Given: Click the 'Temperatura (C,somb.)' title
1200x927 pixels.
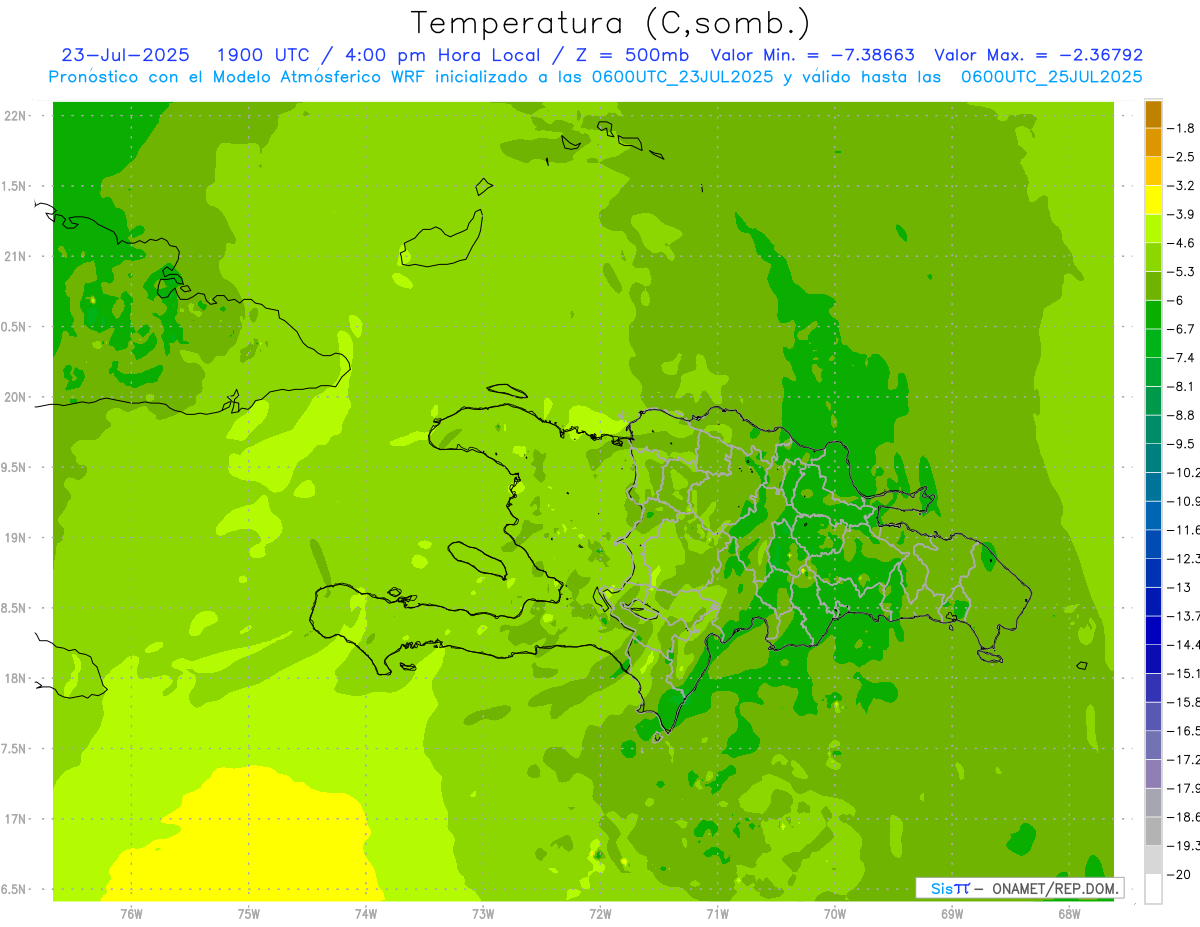Looking at the screenshot, I should 611,24.
